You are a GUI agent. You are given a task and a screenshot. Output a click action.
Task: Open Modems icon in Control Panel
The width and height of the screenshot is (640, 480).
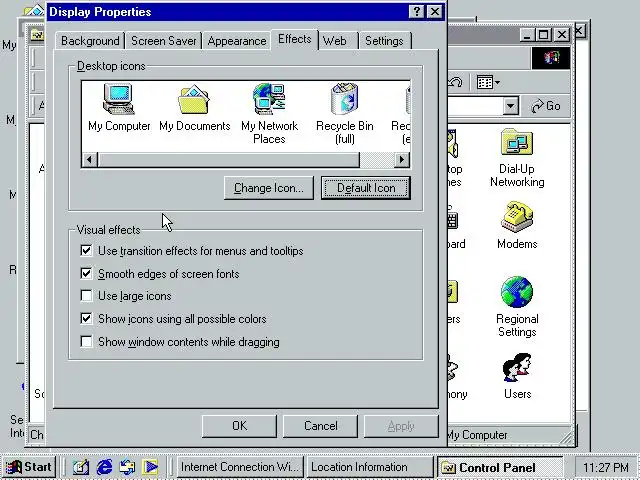tap(517, 225)
